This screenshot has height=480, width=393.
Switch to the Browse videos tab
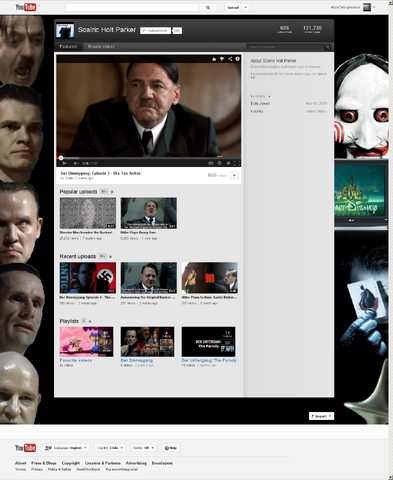pyautogui.click(x=101, y=47)
